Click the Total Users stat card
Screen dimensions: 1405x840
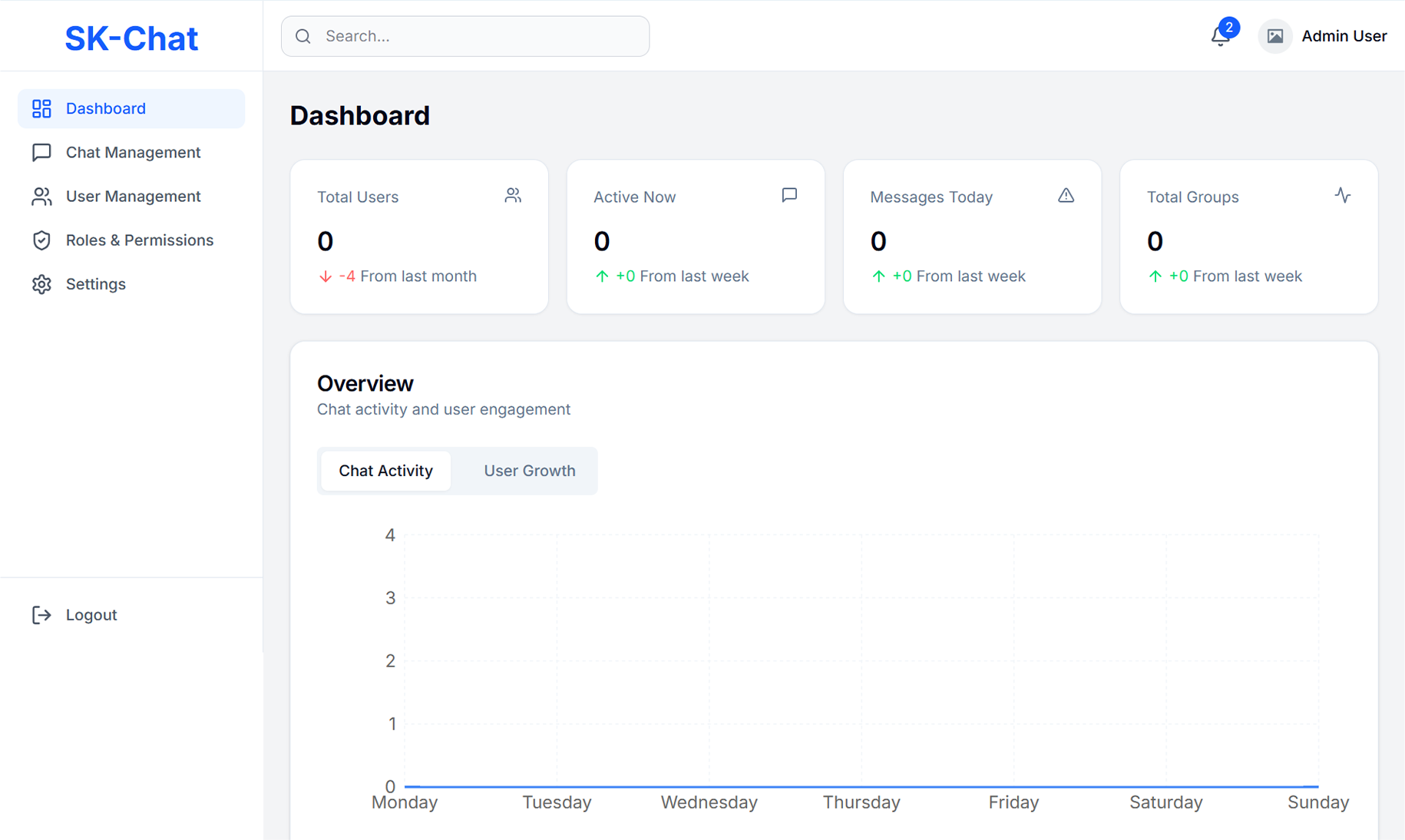pyautogui.click(x=419, y=236)
